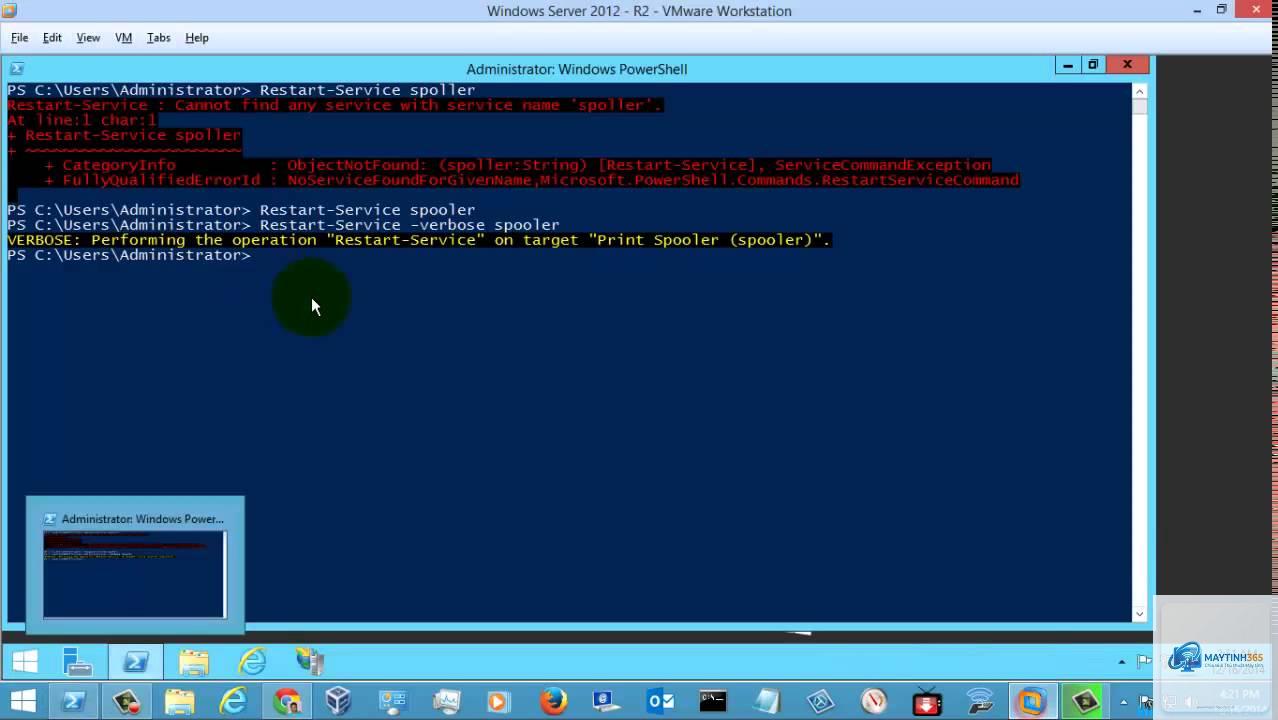
Task: Minimize the VMware Workstation window
Action: 1197,10
